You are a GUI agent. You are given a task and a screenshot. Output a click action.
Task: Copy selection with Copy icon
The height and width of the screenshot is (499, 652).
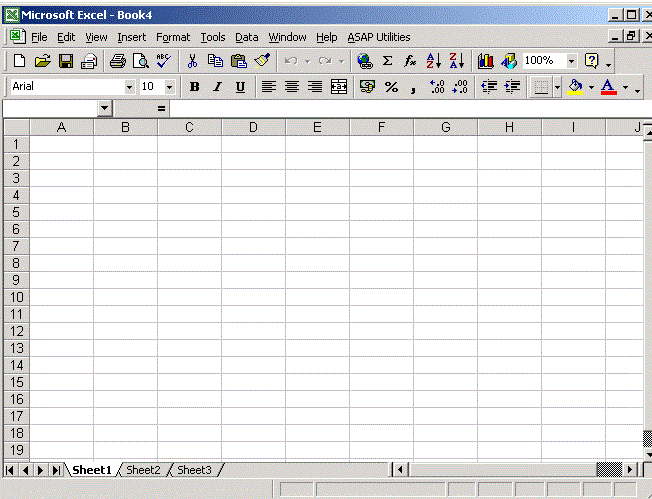(215, 61)
